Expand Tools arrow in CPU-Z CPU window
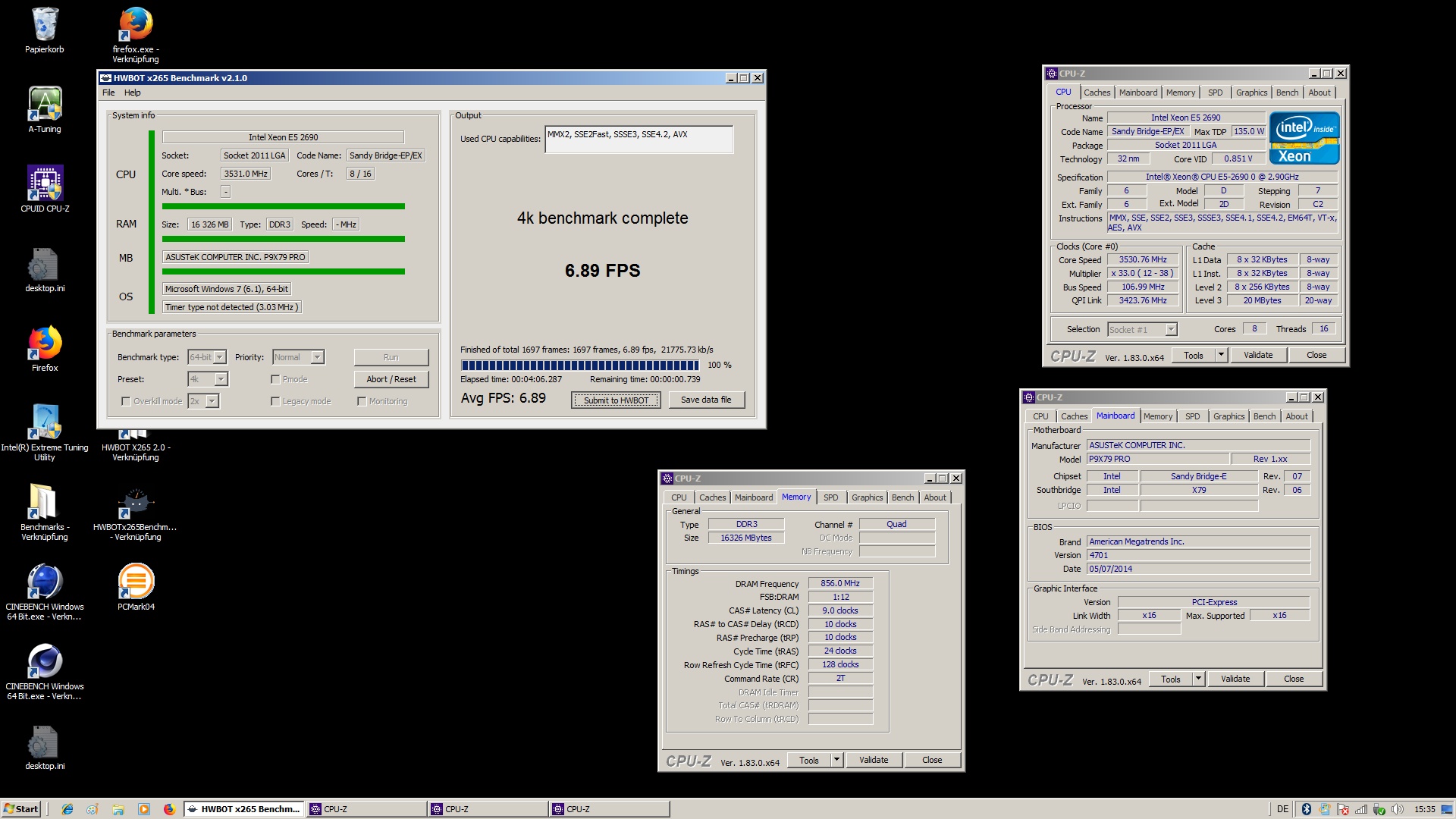The width and height of the screenshot is (1456, 819). point(1220,355)
